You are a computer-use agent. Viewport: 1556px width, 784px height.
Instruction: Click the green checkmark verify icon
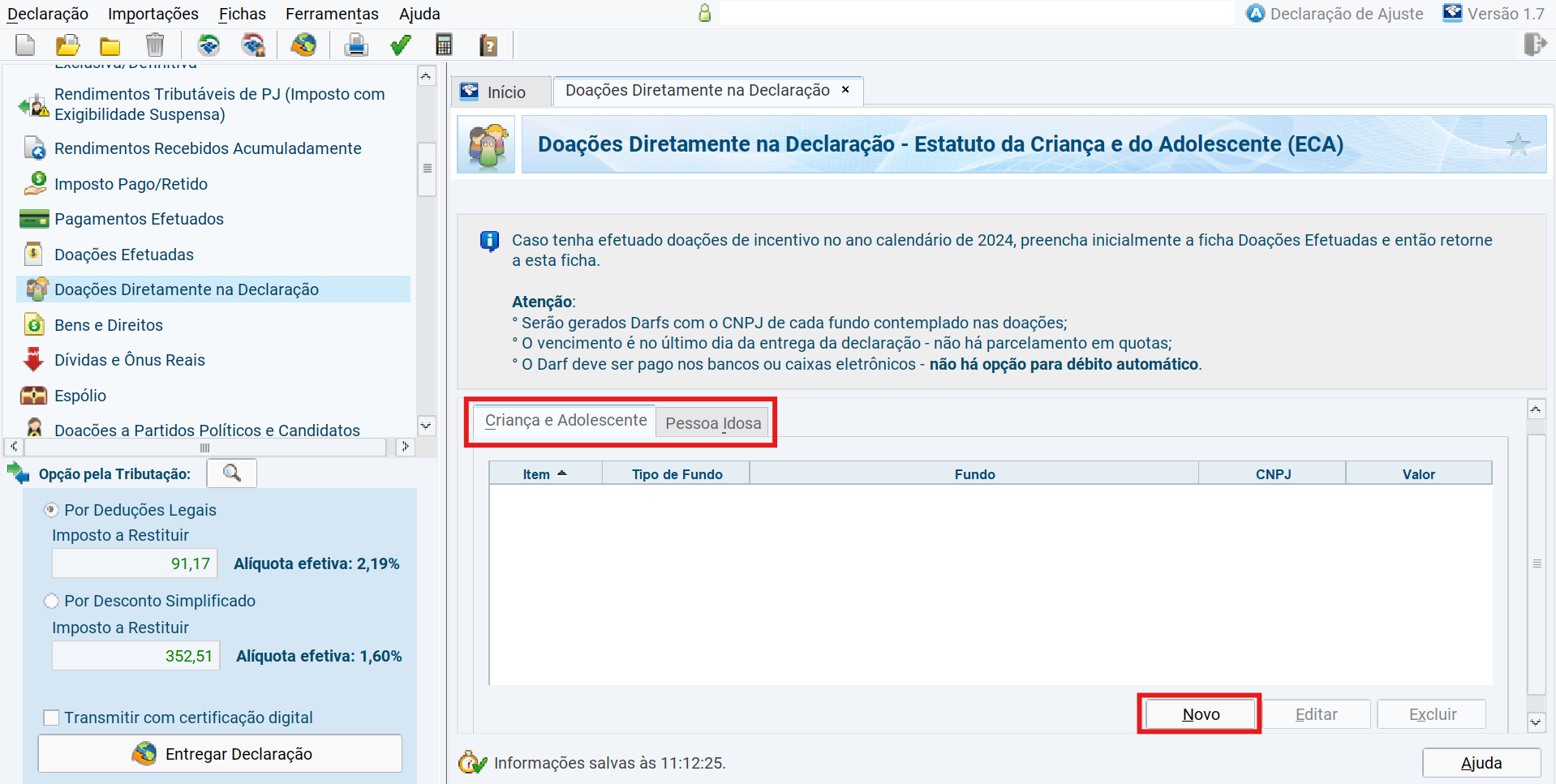point(400,45)
